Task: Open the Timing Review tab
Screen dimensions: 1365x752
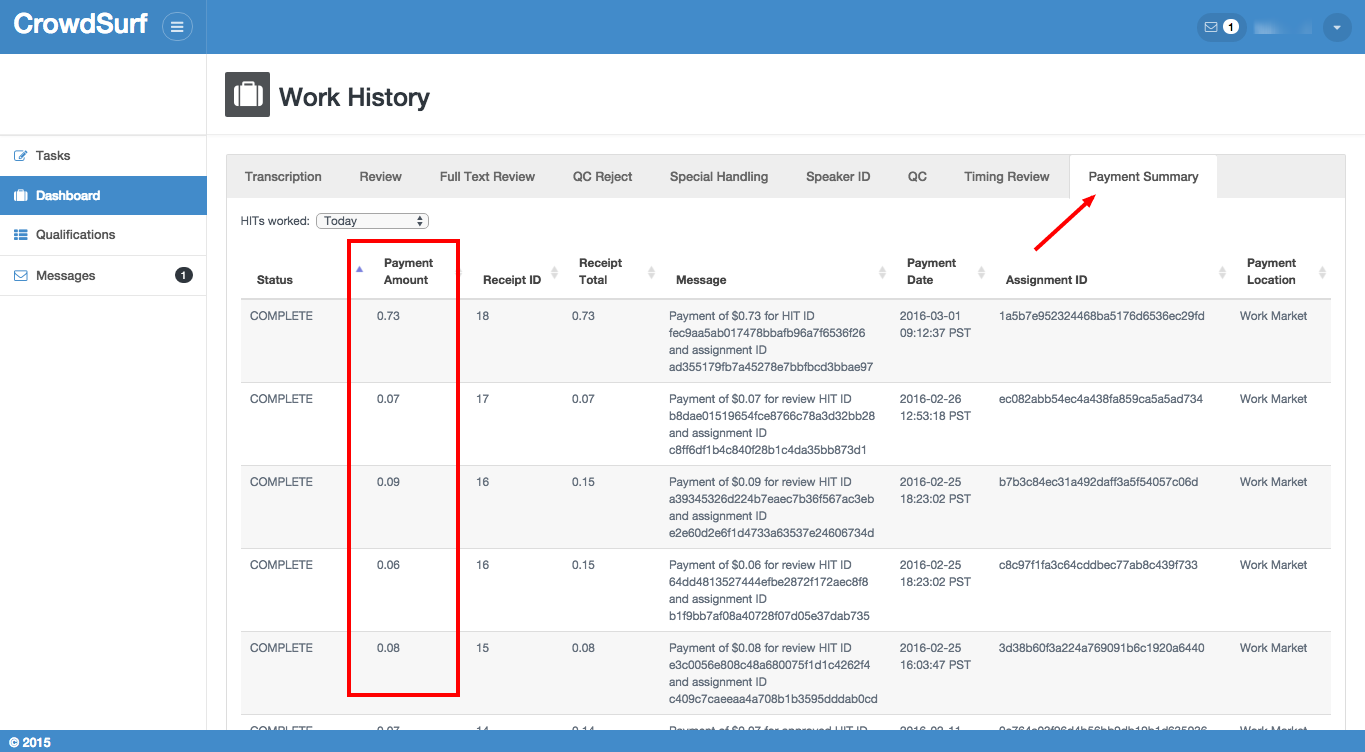Action: (1007, 177)
